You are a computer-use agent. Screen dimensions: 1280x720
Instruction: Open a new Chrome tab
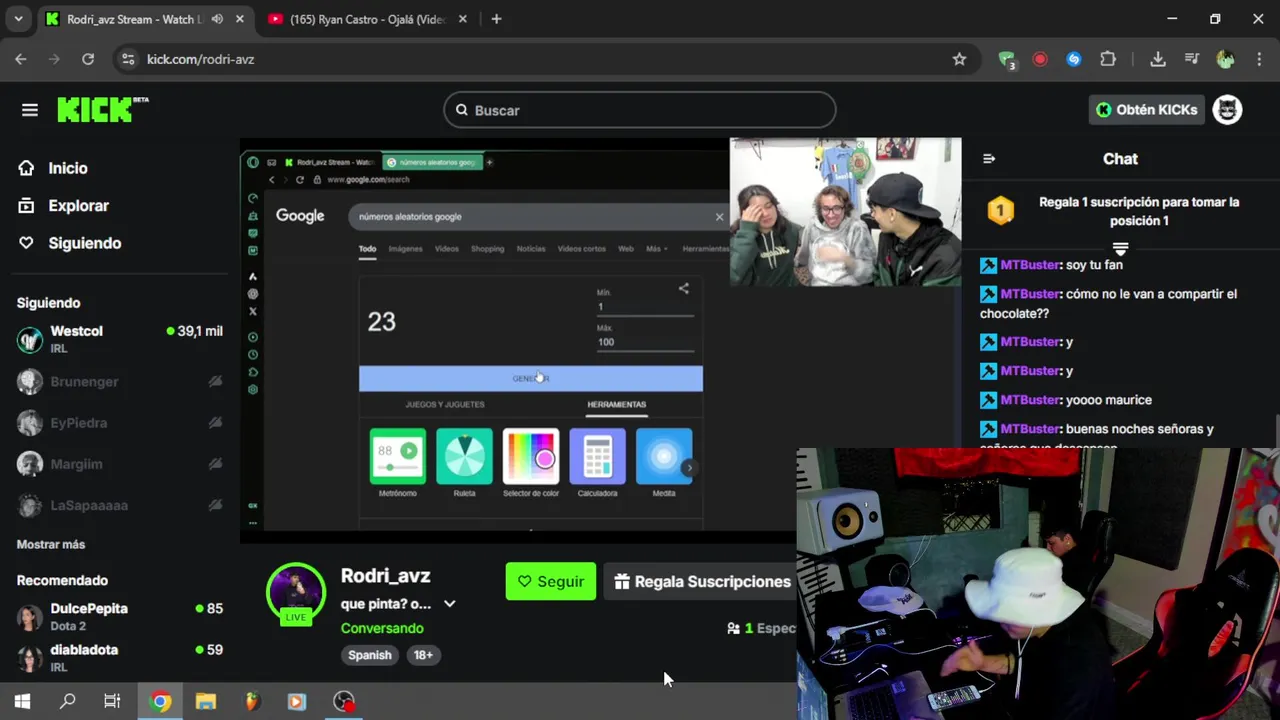coord(496,19)
